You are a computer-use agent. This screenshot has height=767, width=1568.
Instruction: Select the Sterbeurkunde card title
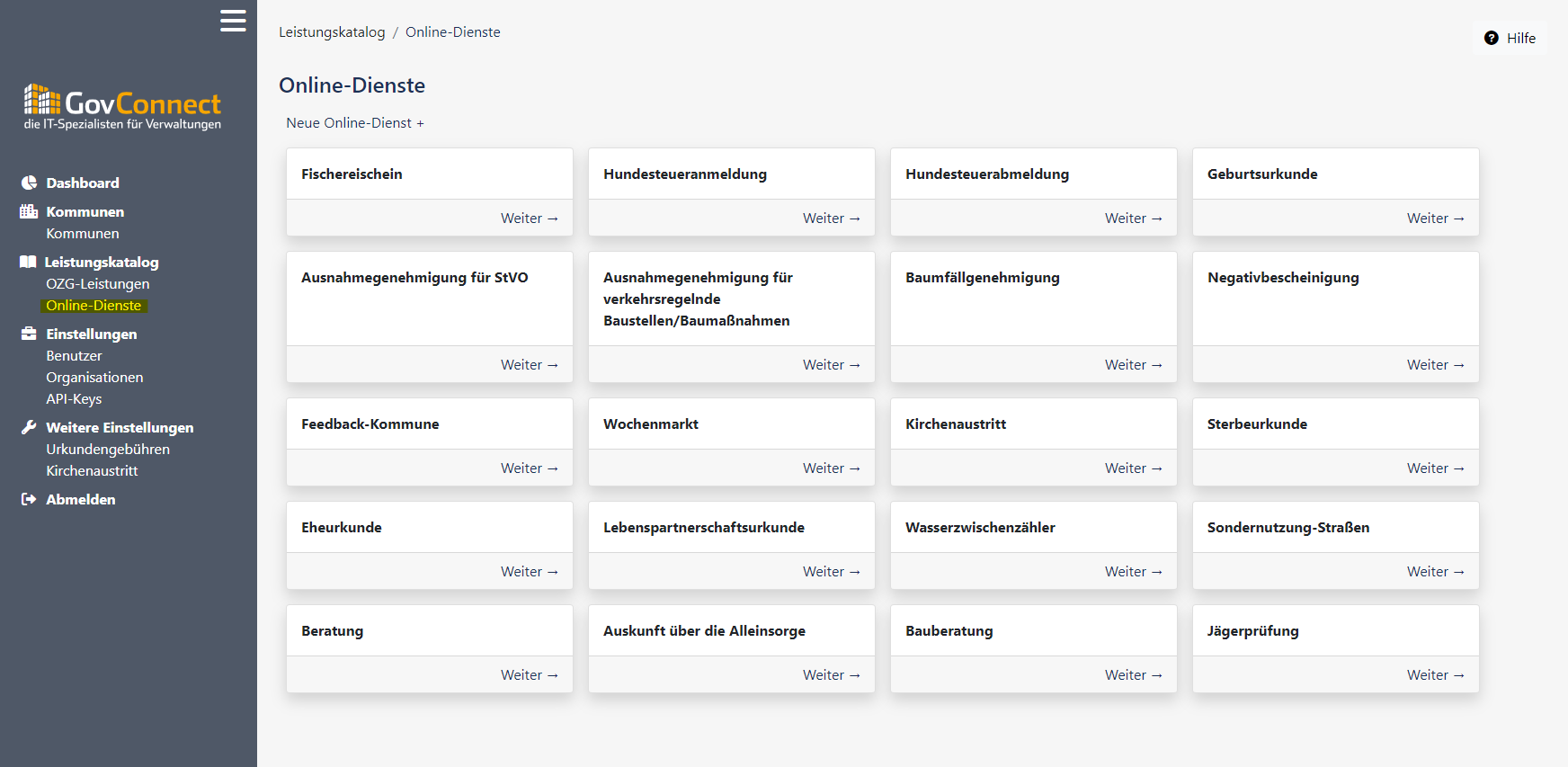pyautogui.click(x=1257, y=424)
